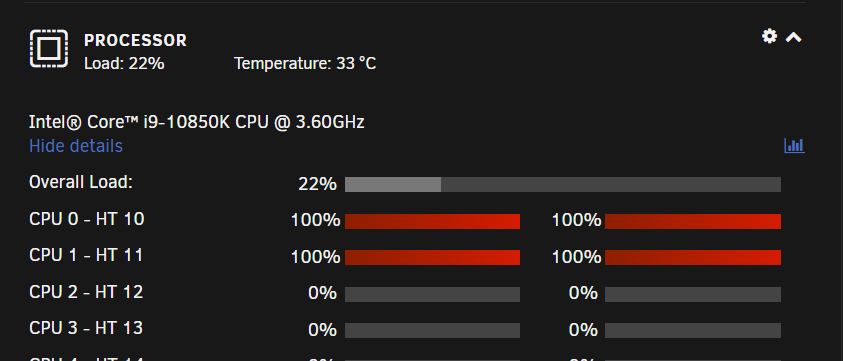The height and width of the screenshot is (361, 843).
Task: Select the CPU 2 - HT 12 label
Action: (86, 292)
